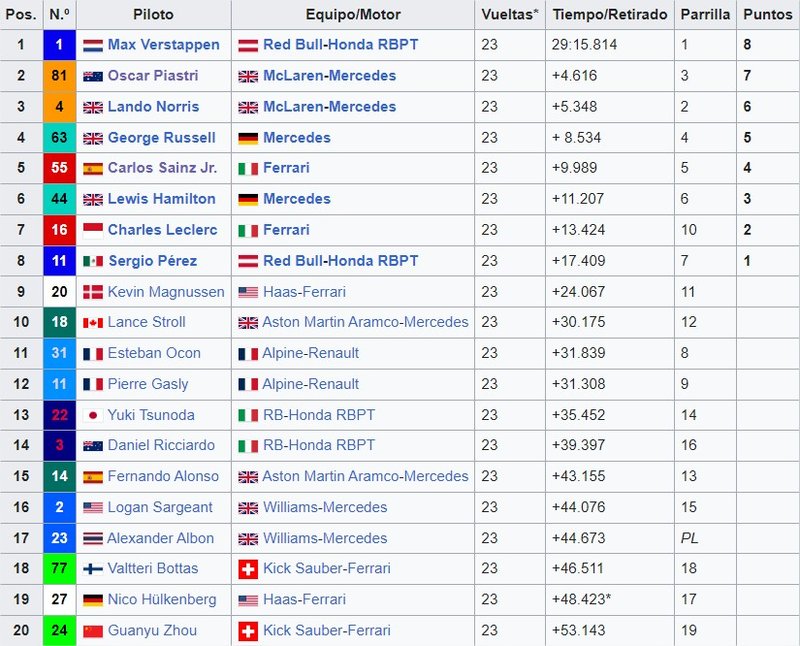Click the Italian flag in Carlos Sainz's Ferrari cell
The height and width of the screenshot is (646, 800).
click(248, 169)
